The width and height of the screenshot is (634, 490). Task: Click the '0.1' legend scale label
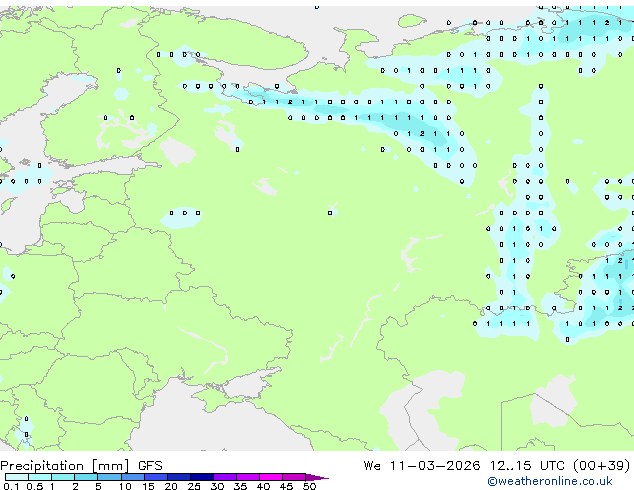(11, 486)
